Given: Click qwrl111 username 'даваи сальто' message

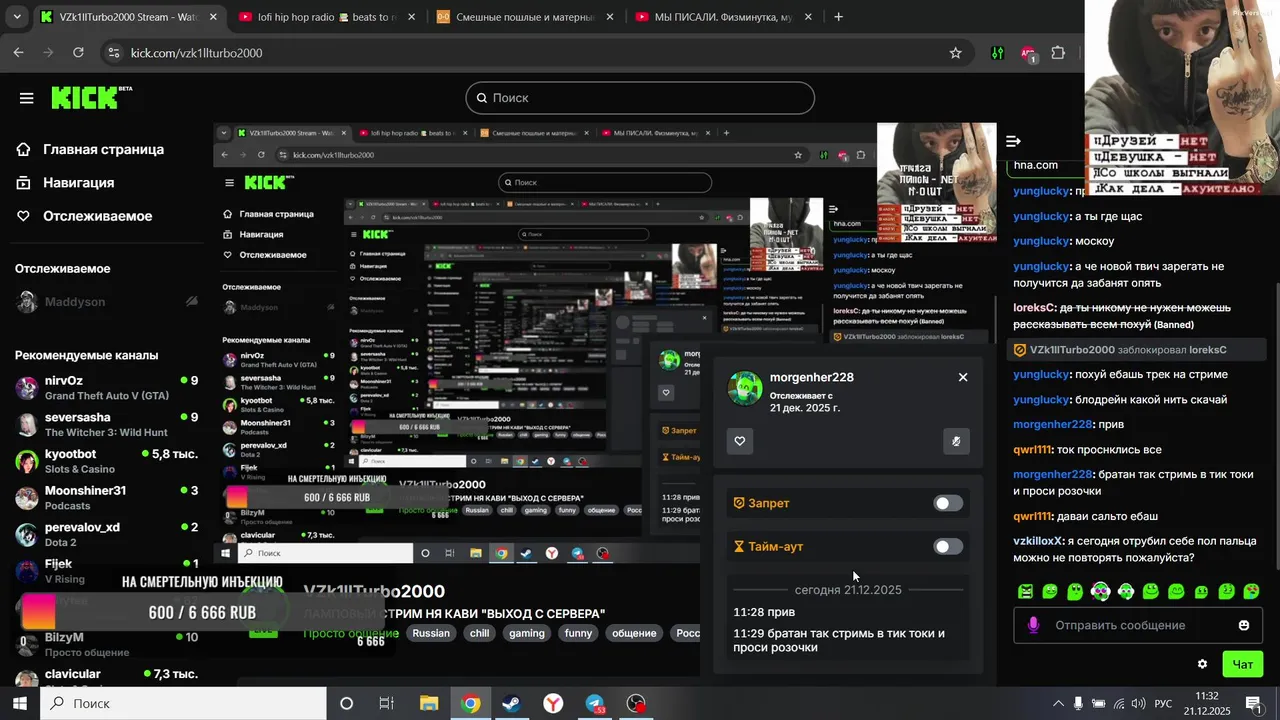Looking at the screenshot, I should click(x=1032, y=516).
